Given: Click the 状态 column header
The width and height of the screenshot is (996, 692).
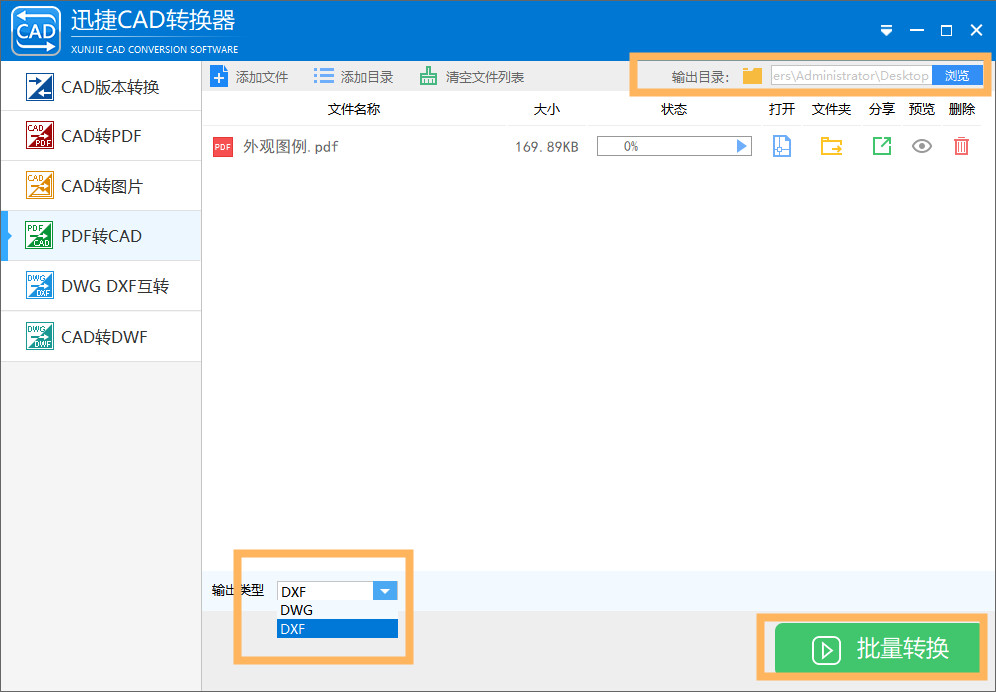Looking at the screenshot, I should tap(674, 109).
